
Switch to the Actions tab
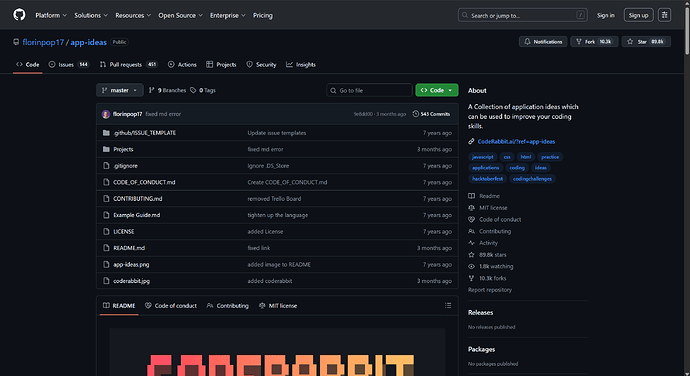[x=182, y=65]
